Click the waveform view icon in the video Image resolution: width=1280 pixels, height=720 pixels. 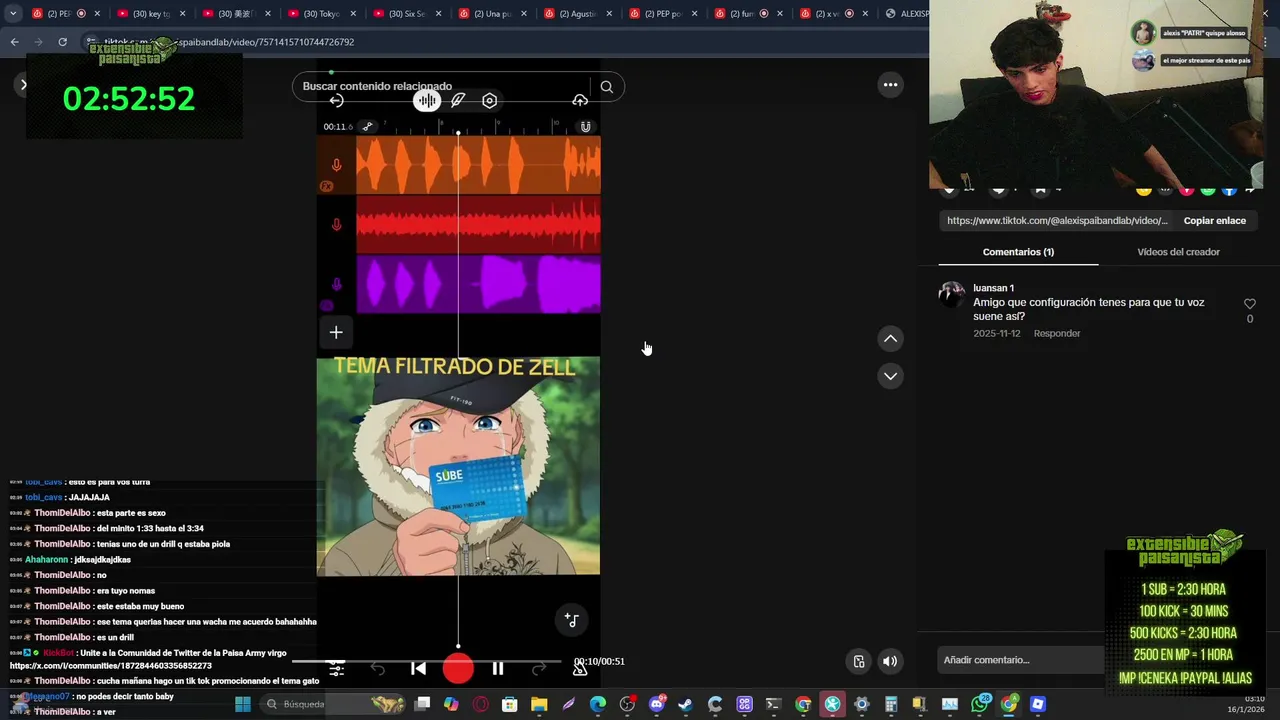(427, 100)
